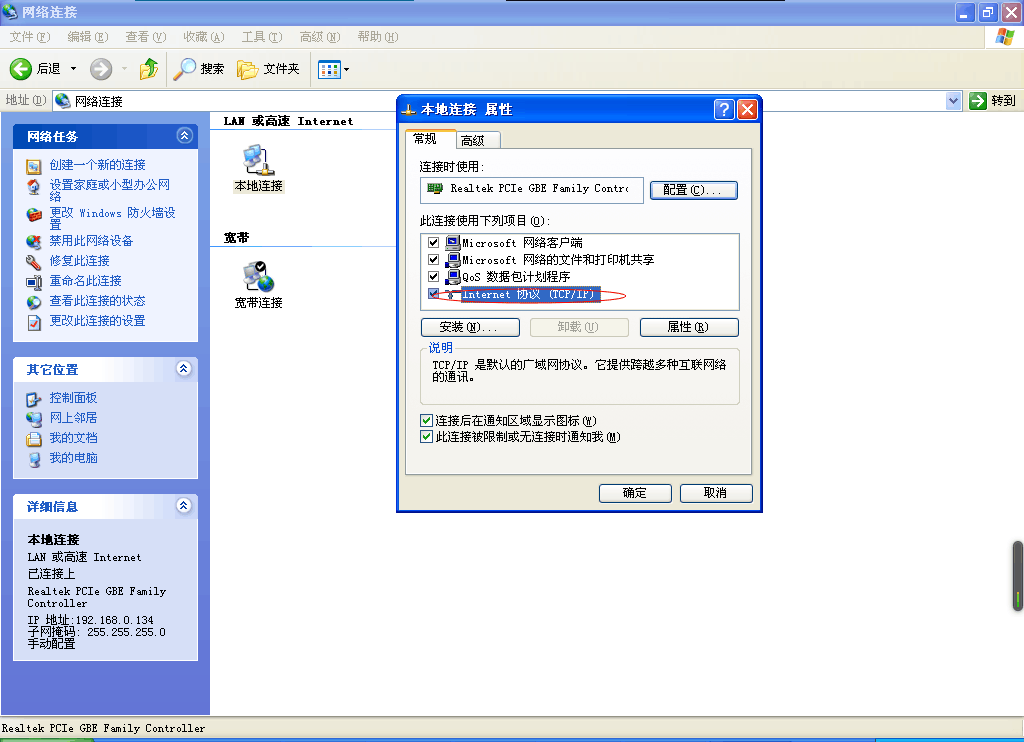Image resolution: width=1024 pixels, height=742 pixels.
Task: Click the Windows 防火墙 firewall icon
Action: click(x=34, y=215)
